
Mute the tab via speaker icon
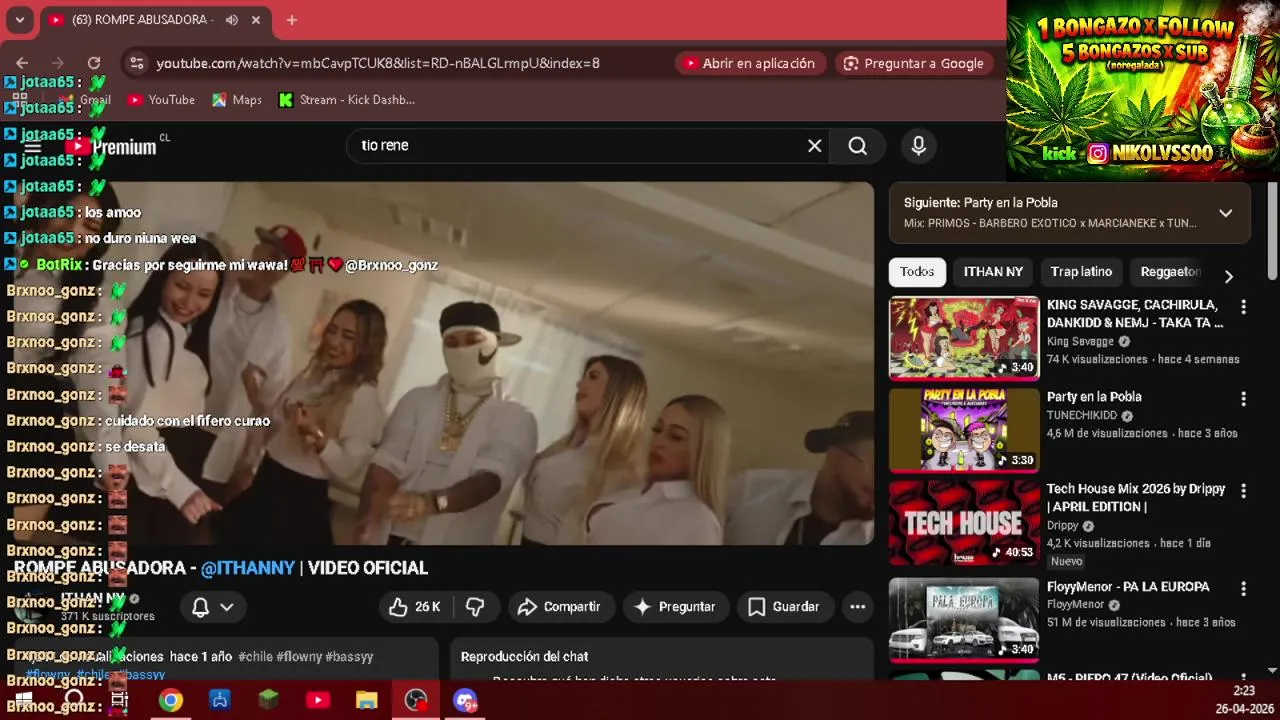pos(232,20)
